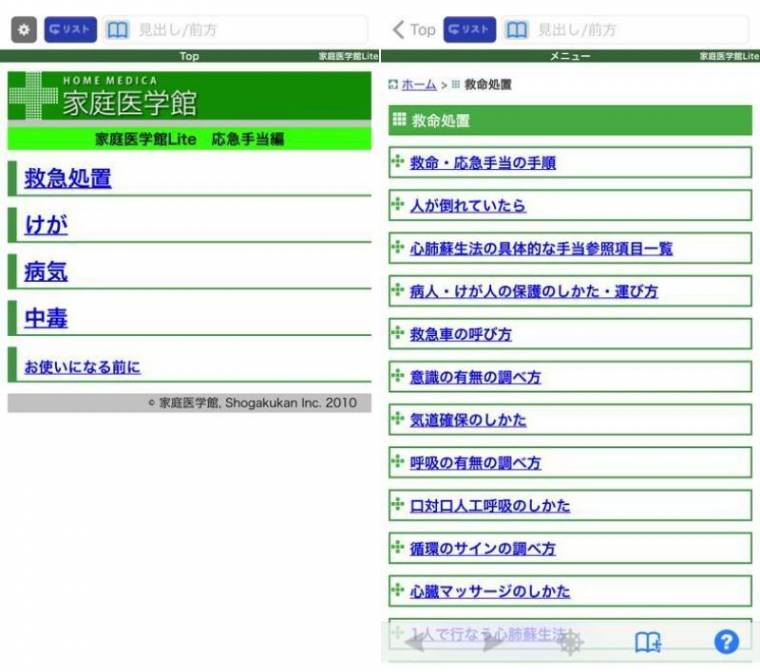
Task: Tap the forward arrow in bottom toolbar
Action: pos(493,643)
